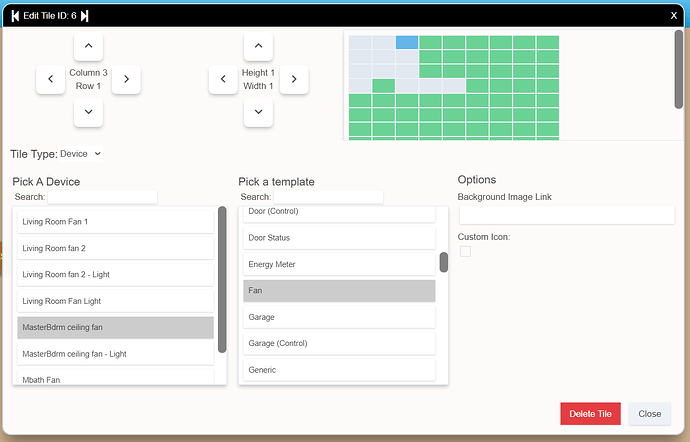690x442 pixels.
Task: Click the Background Image Link field
Action: [567, 215]
